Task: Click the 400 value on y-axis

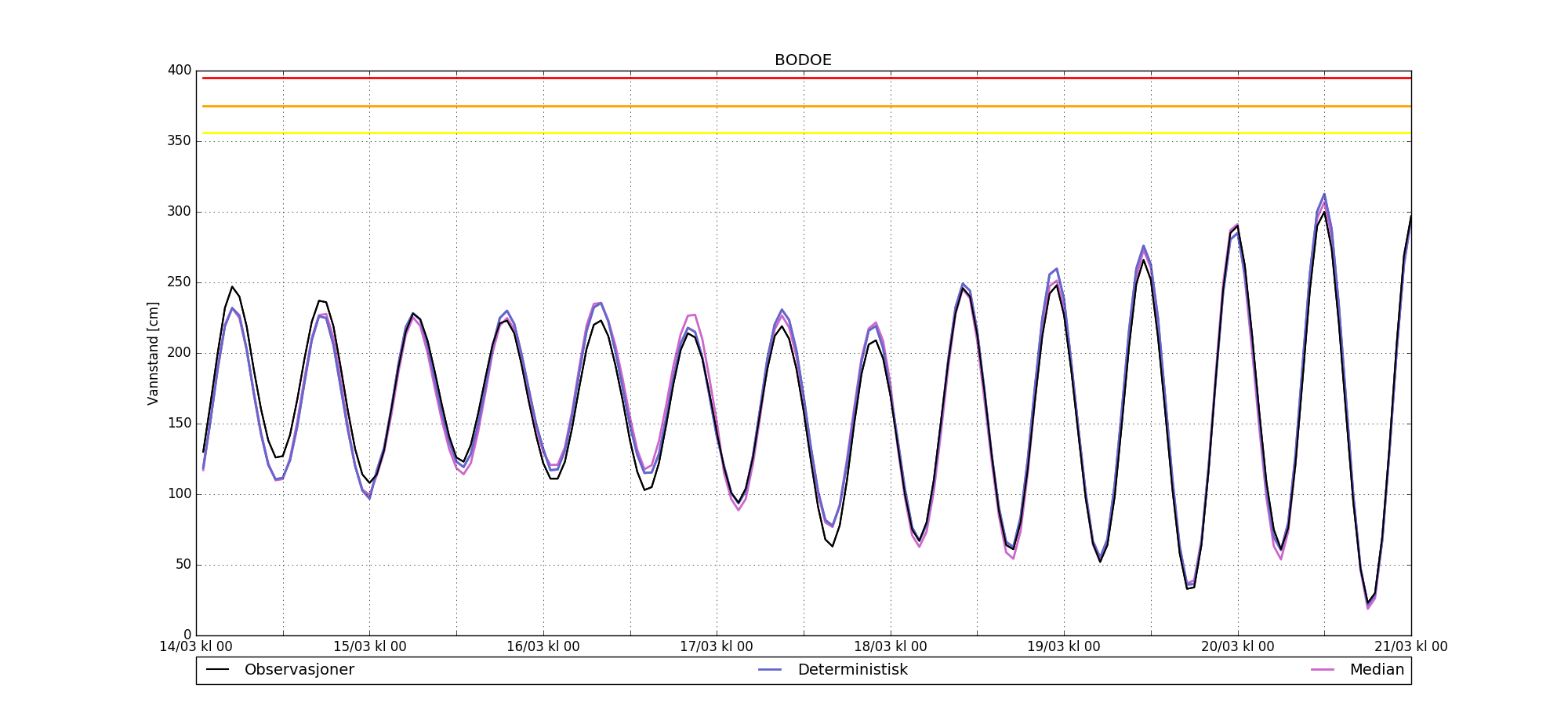Action: pos(180,71)
